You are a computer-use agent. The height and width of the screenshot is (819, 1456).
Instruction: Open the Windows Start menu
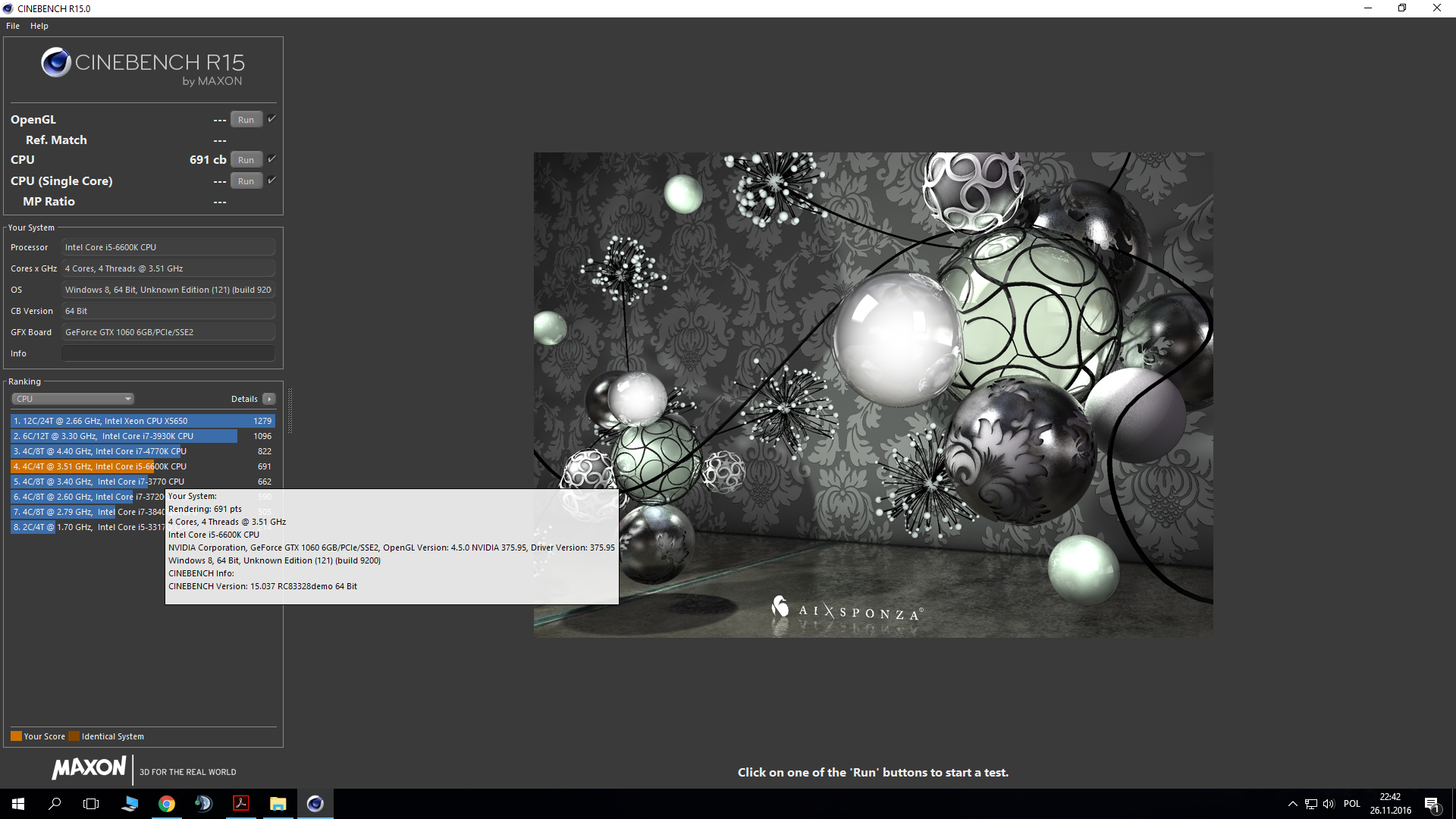pos(18,804)
